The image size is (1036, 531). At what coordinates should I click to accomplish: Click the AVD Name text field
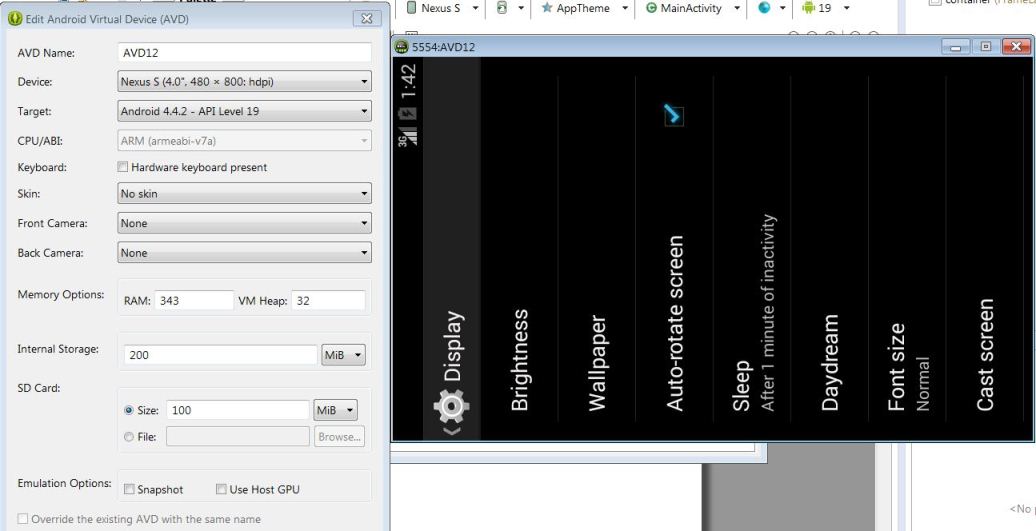[244, 53]
